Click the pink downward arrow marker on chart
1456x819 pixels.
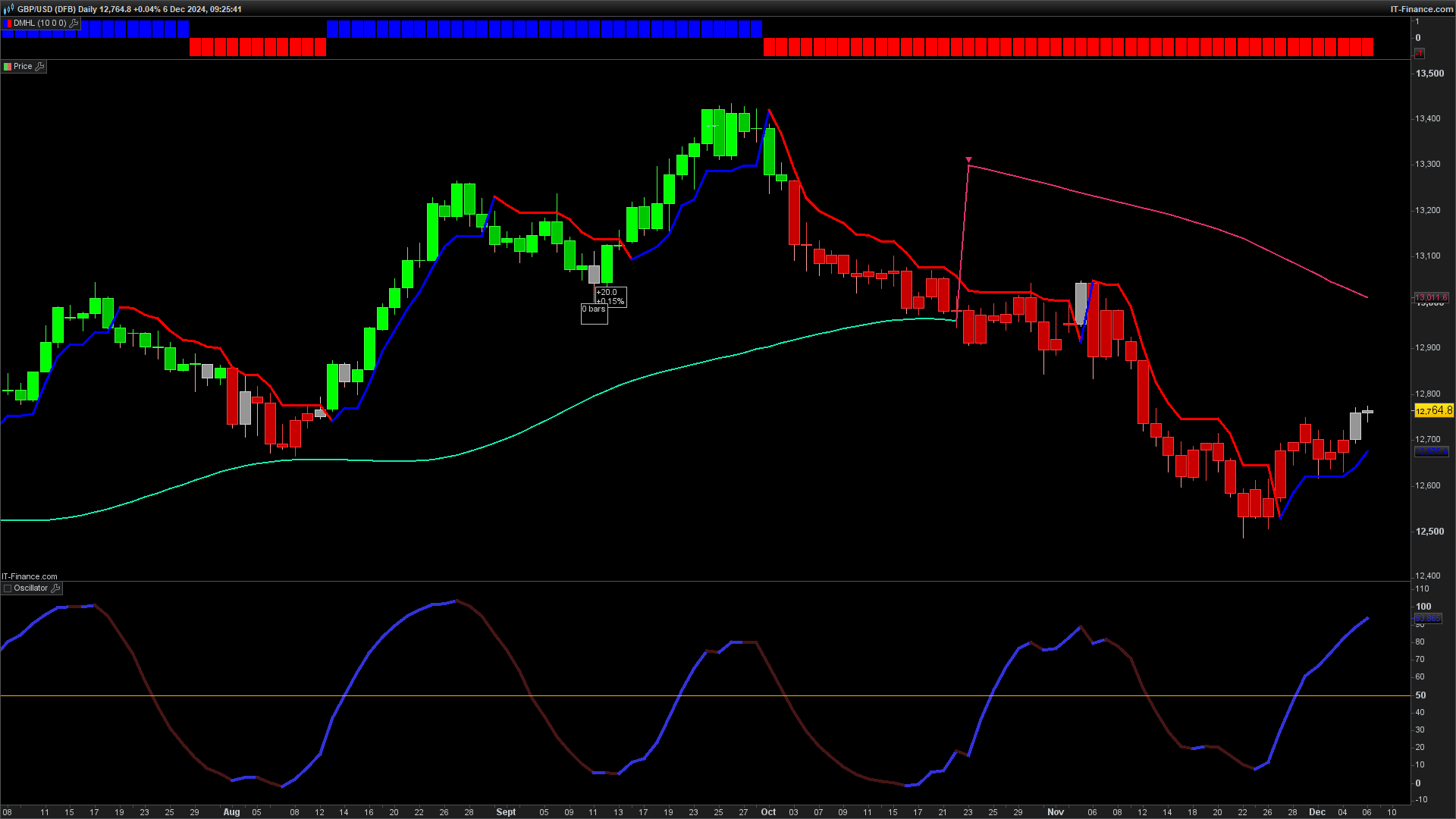click(x=968, y=160)
